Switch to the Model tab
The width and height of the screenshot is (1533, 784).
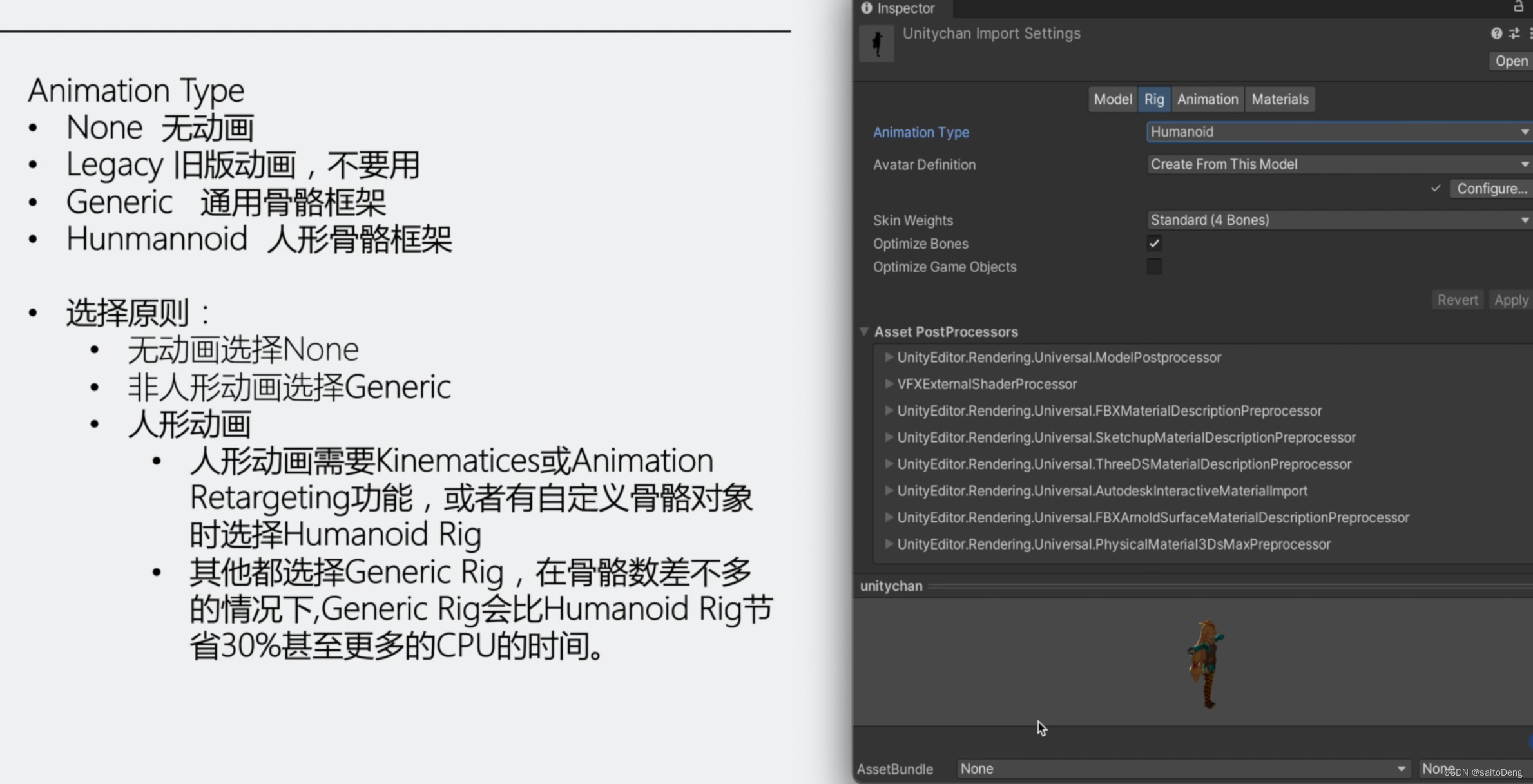coord(1112,99)
